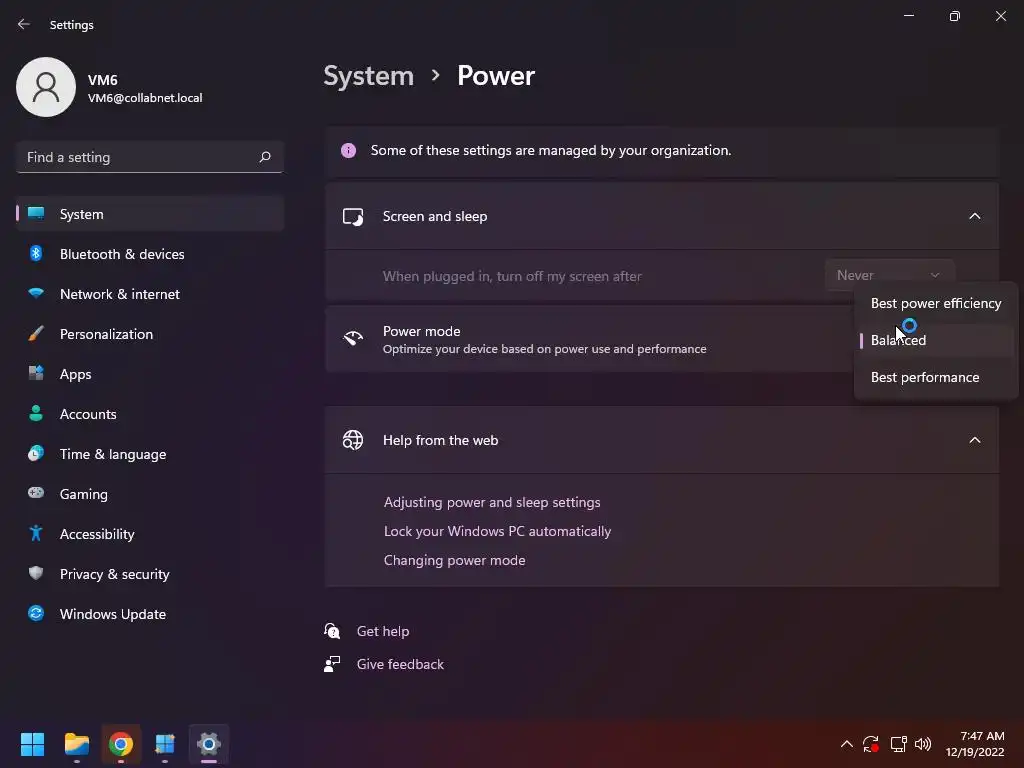Click the 'Optimize your device' description text
Screen dimensions: 1024x768
coord(544,349)
